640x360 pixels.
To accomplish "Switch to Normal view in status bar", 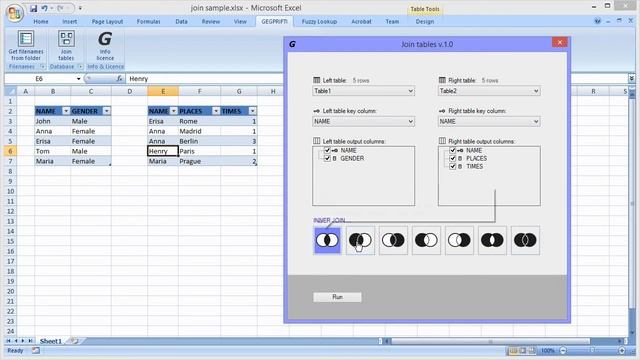I will point(513,351).
